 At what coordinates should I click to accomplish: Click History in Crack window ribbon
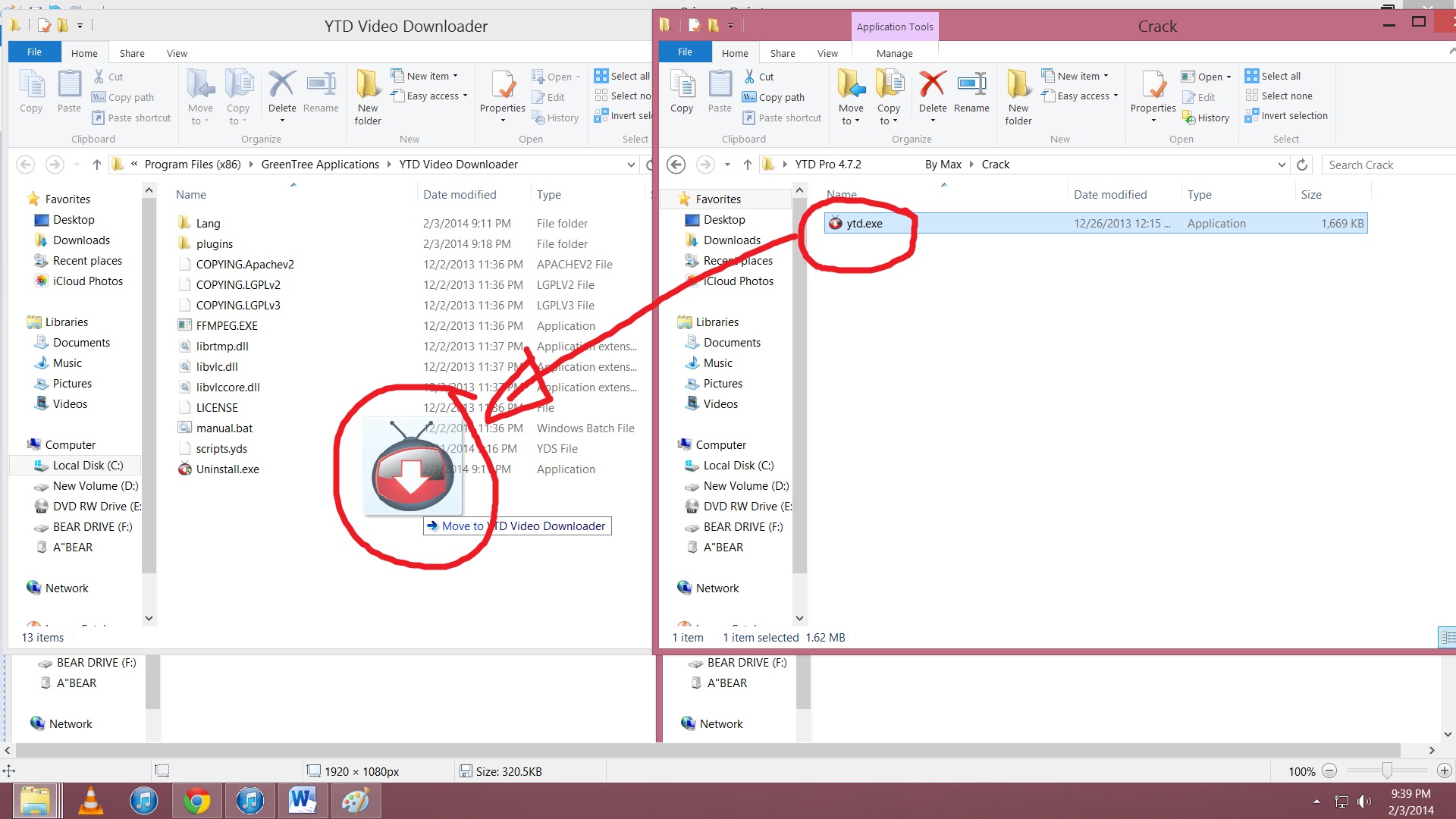click(x=1206, y=118)
